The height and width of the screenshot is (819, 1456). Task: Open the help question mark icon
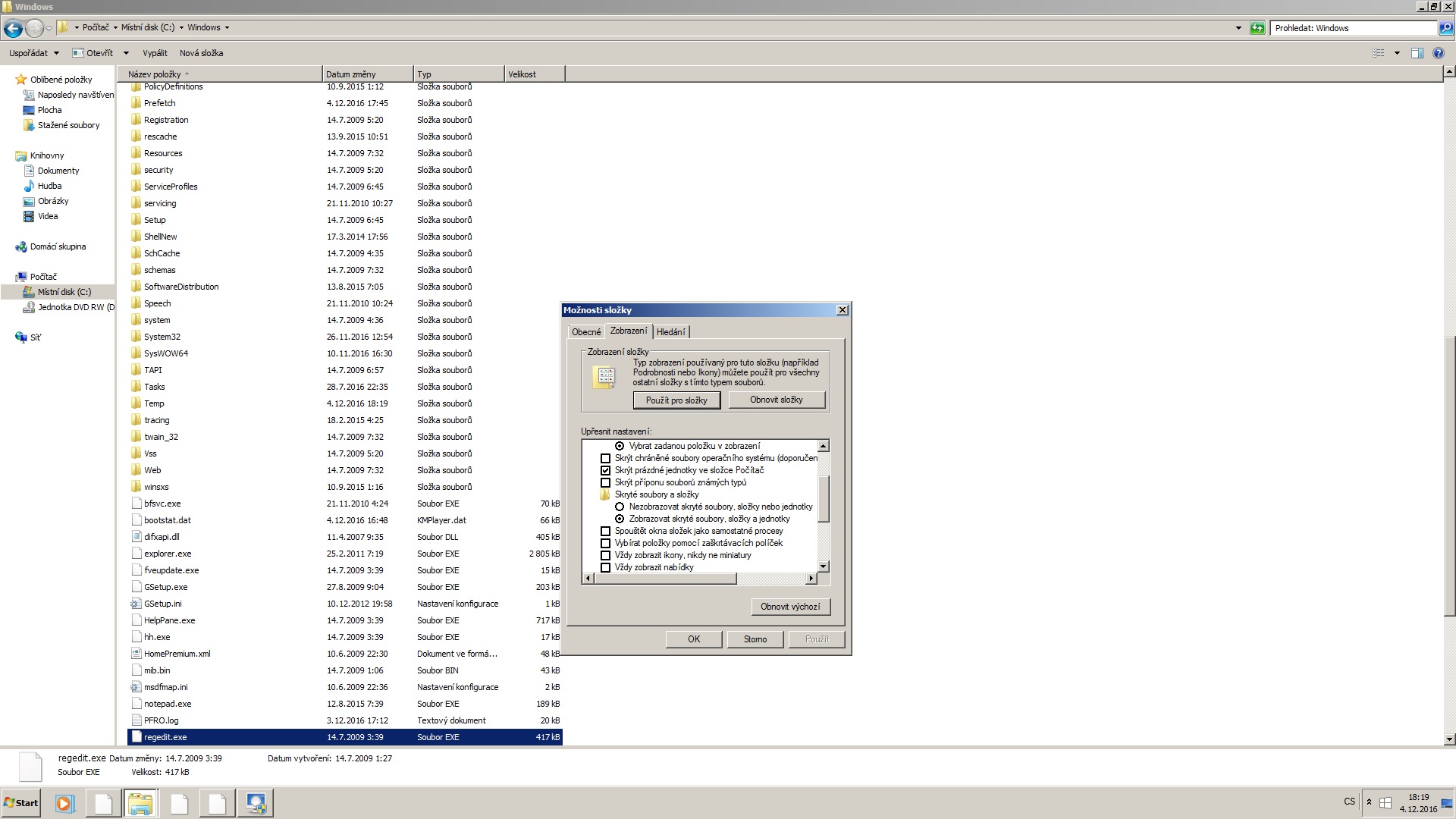coord(1438,53)
